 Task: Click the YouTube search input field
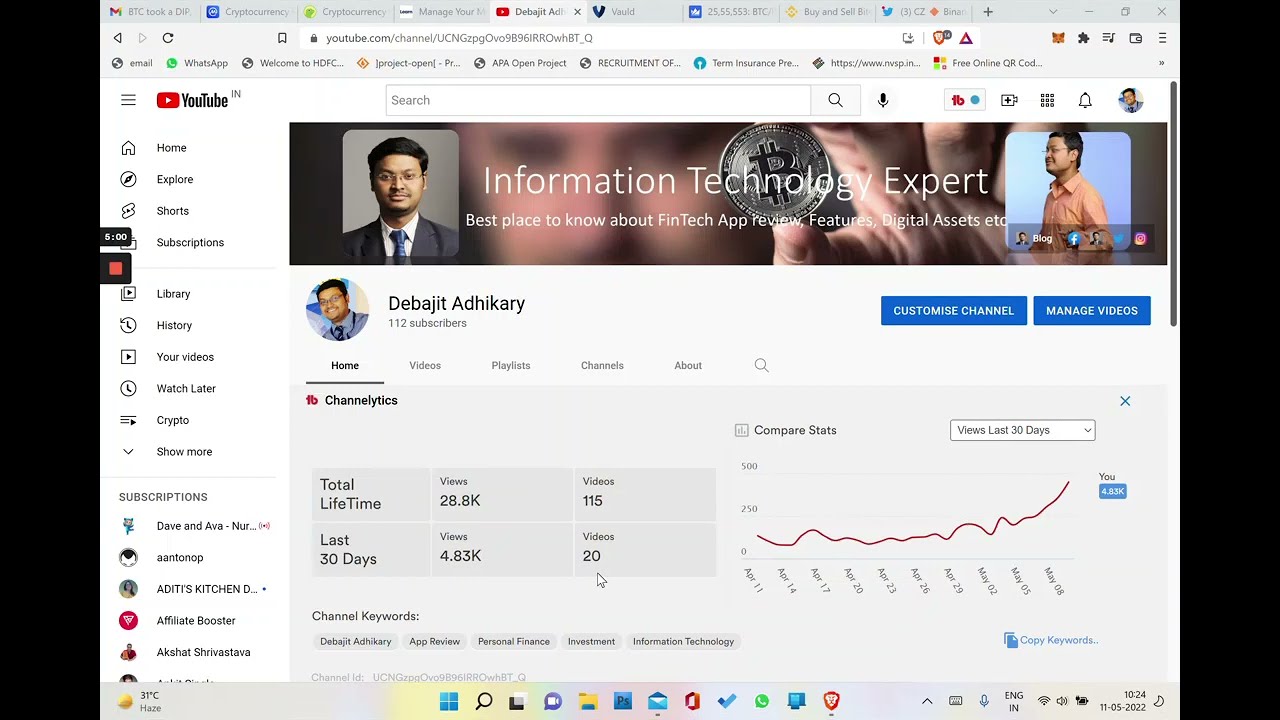[x=598, y=100]
